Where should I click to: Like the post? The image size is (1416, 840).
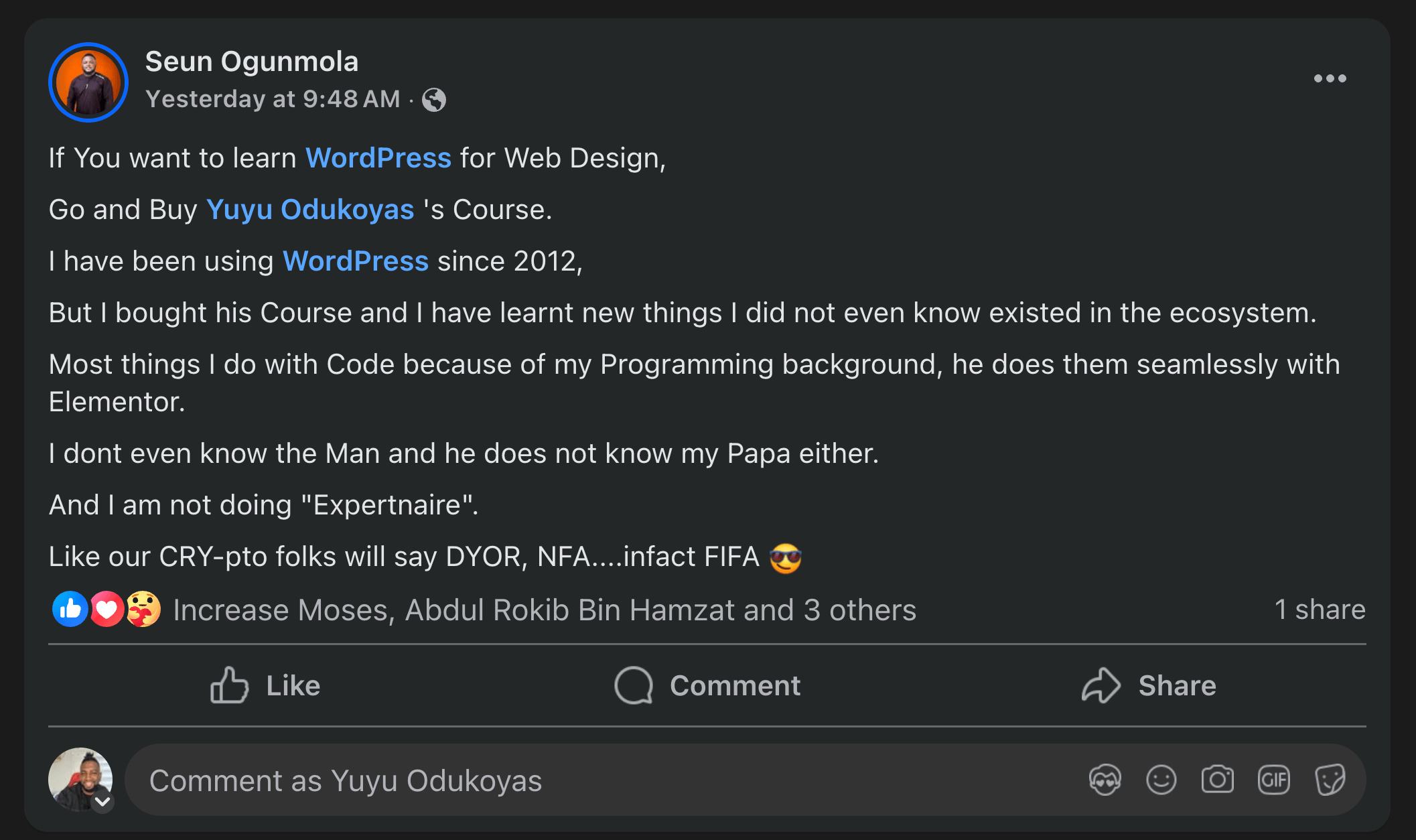265,685
